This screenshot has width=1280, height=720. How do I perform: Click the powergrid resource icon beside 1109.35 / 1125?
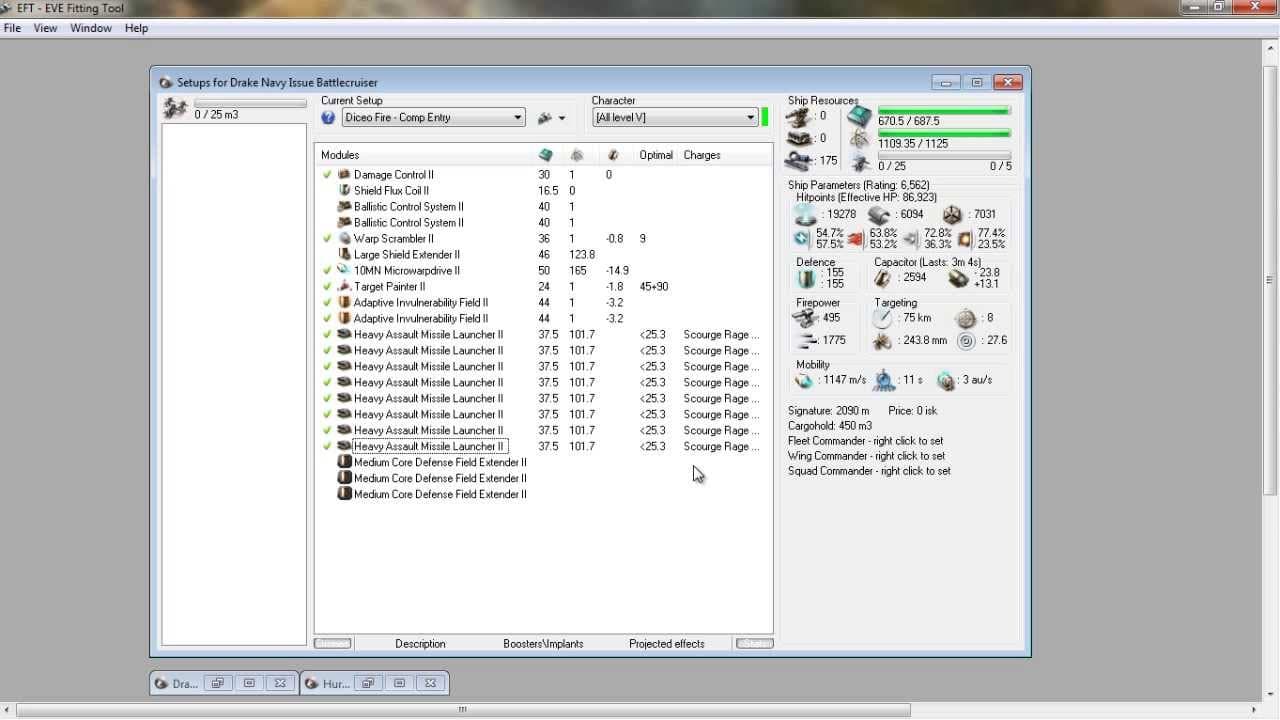(x=859, y=139)
